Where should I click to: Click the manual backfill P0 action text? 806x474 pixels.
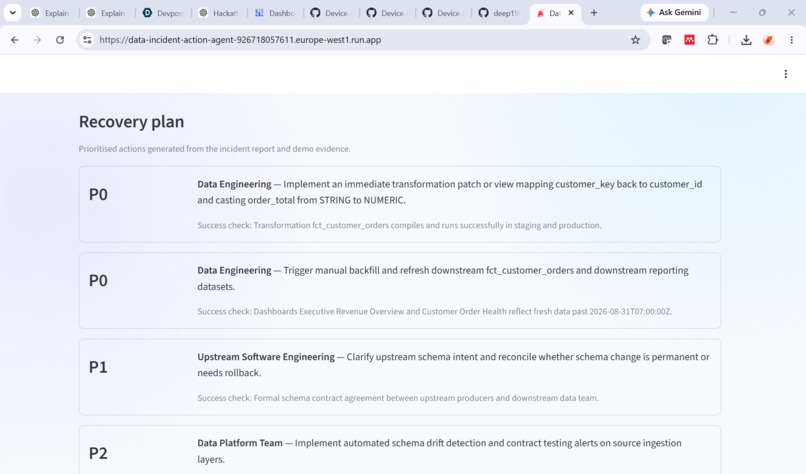point(443,278)
